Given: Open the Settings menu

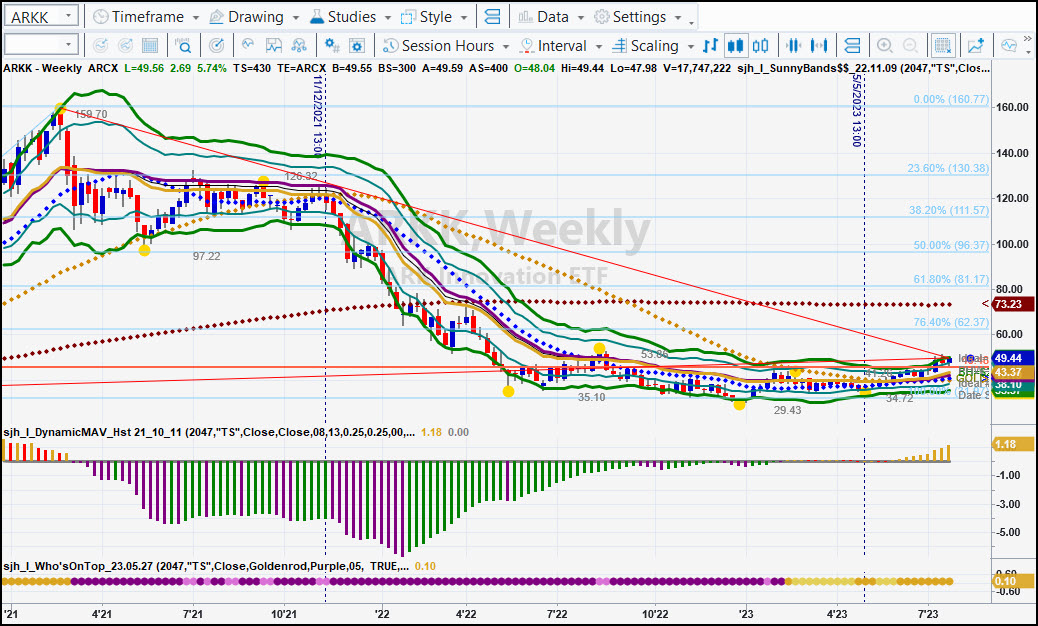Looking at the screenshot, I should click(637, 17).
